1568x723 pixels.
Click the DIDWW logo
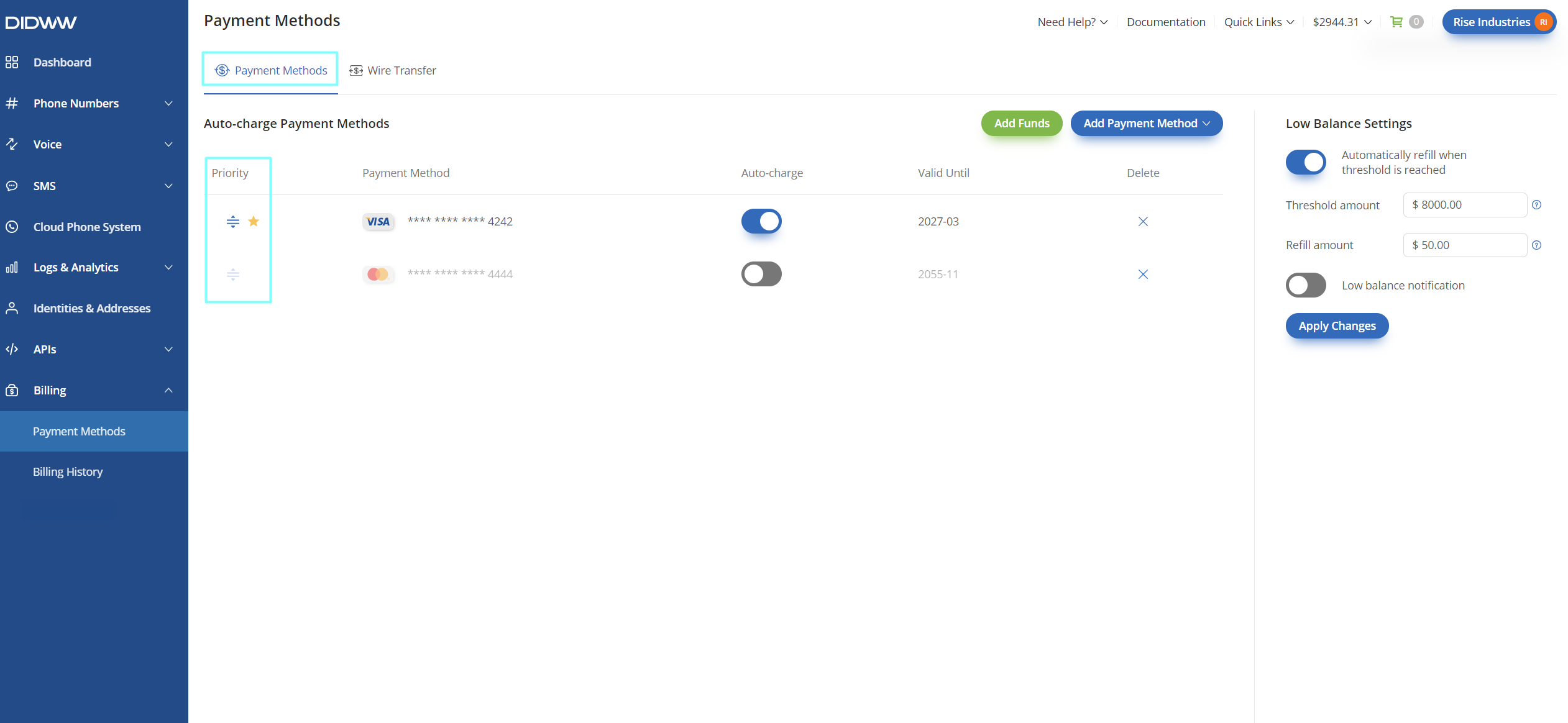[x=41, y=22]
